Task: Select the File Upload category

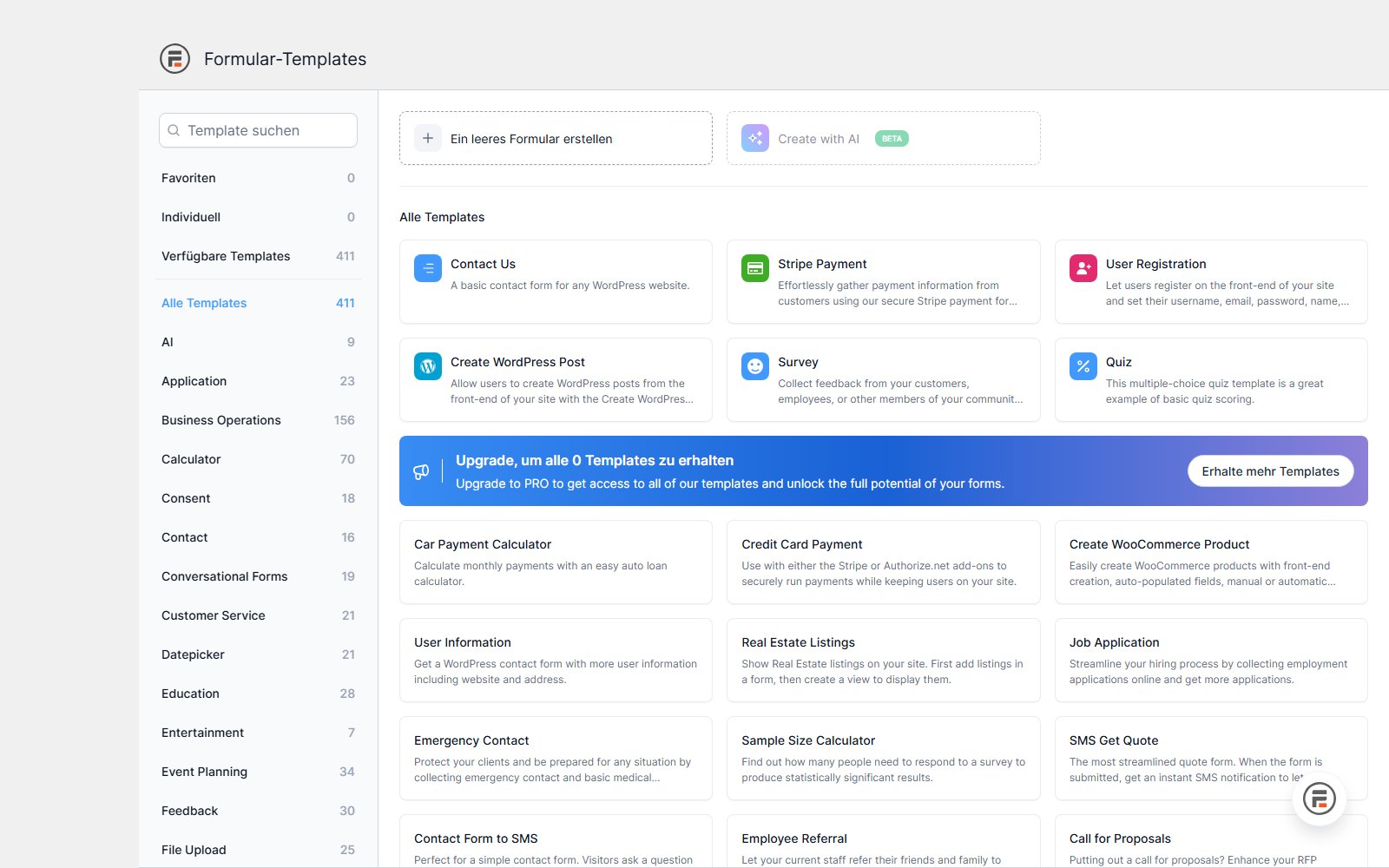Action: click(x=258, y=850)
